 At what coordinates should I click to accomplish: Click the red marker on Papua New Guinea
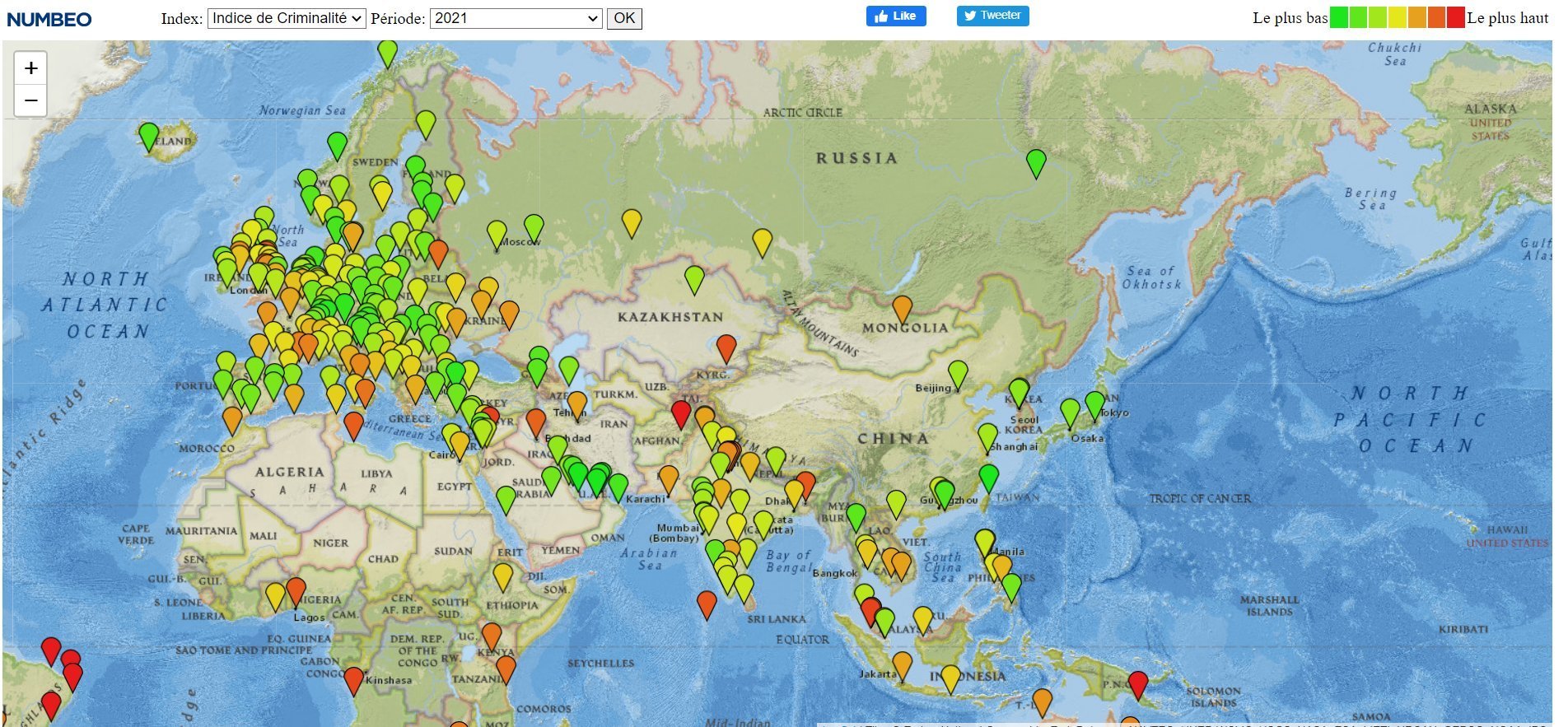1137,684
